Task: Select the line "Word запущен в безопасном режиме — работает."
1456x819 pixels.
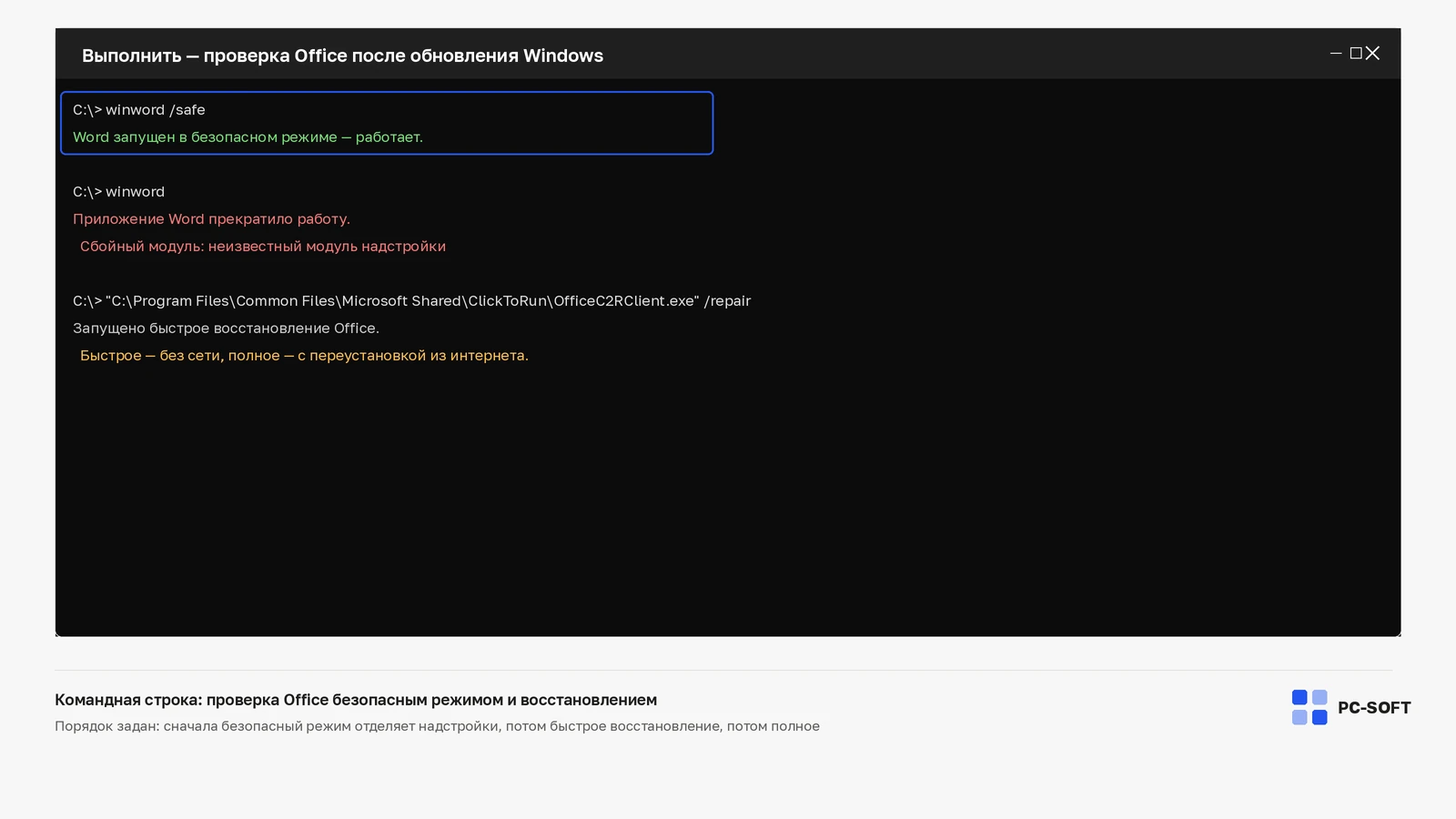Action: (248, 137)
